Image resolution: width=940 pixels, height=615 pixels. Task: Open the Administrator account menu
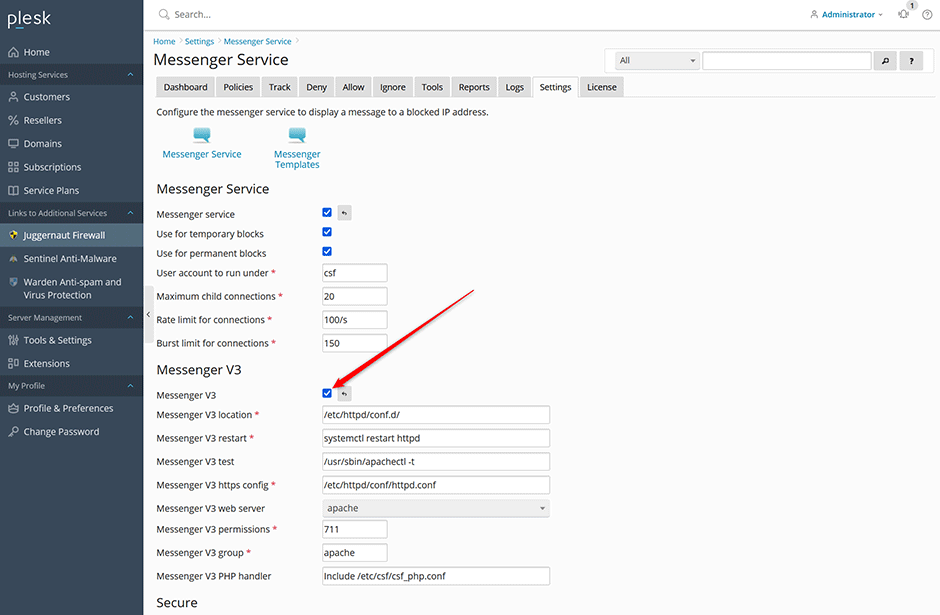pos(846,14)
